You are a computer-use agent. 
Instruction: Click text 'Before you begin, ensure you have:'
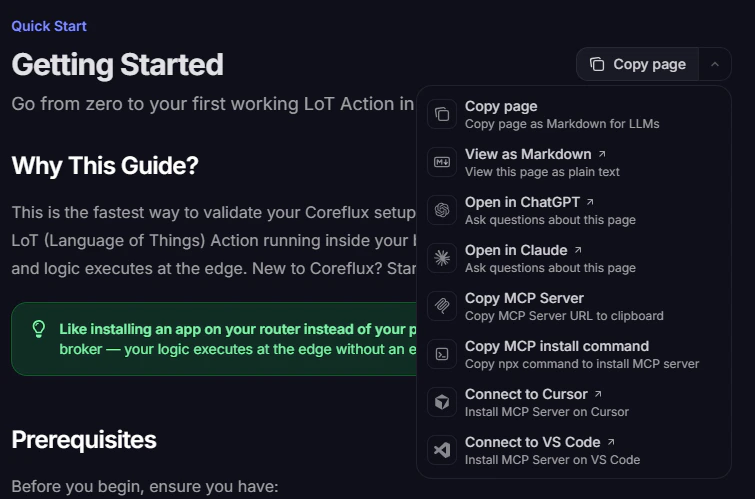pos(145,486)
